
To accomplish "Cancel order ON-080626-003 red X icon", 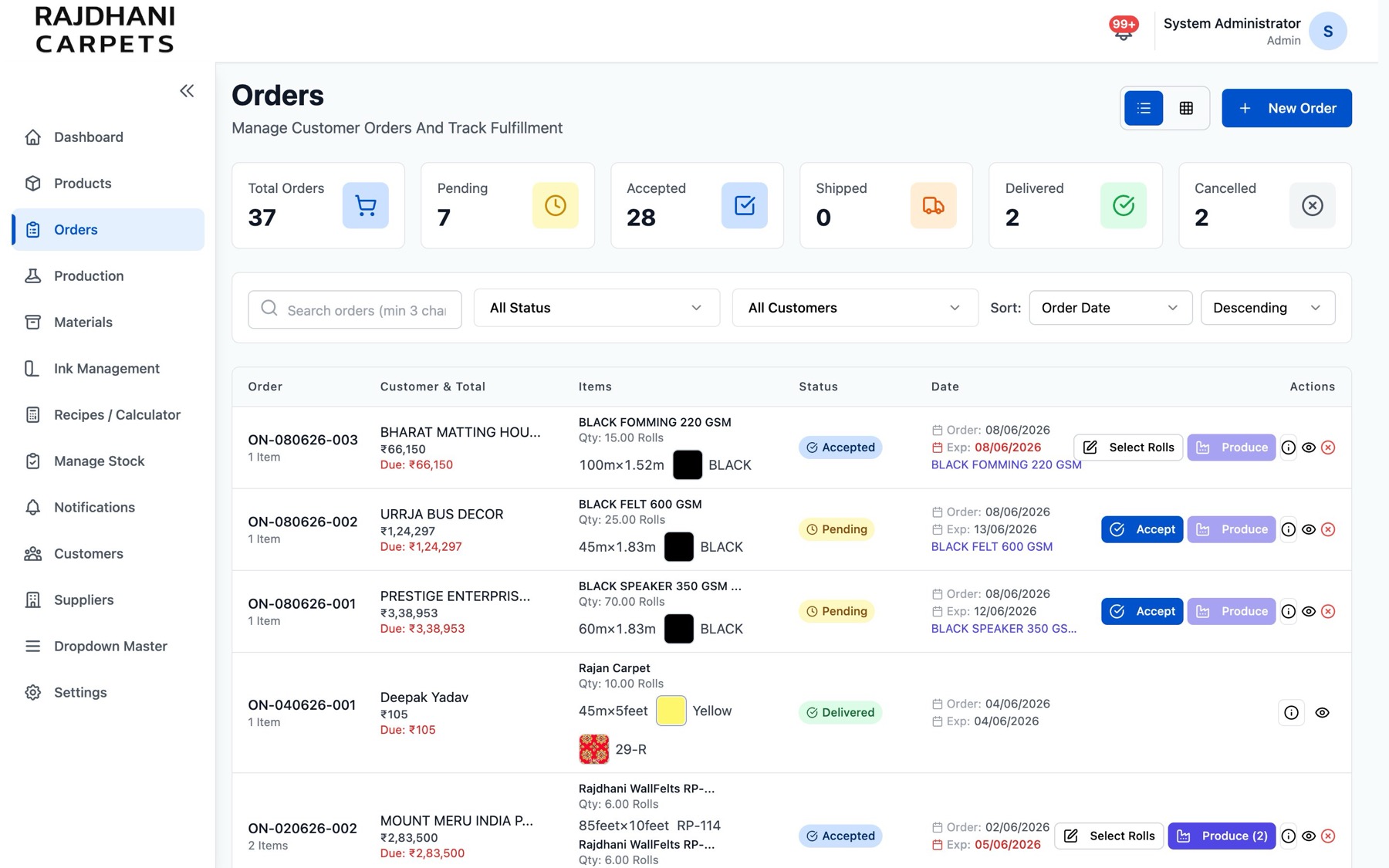I will (x=1328, y=448).
